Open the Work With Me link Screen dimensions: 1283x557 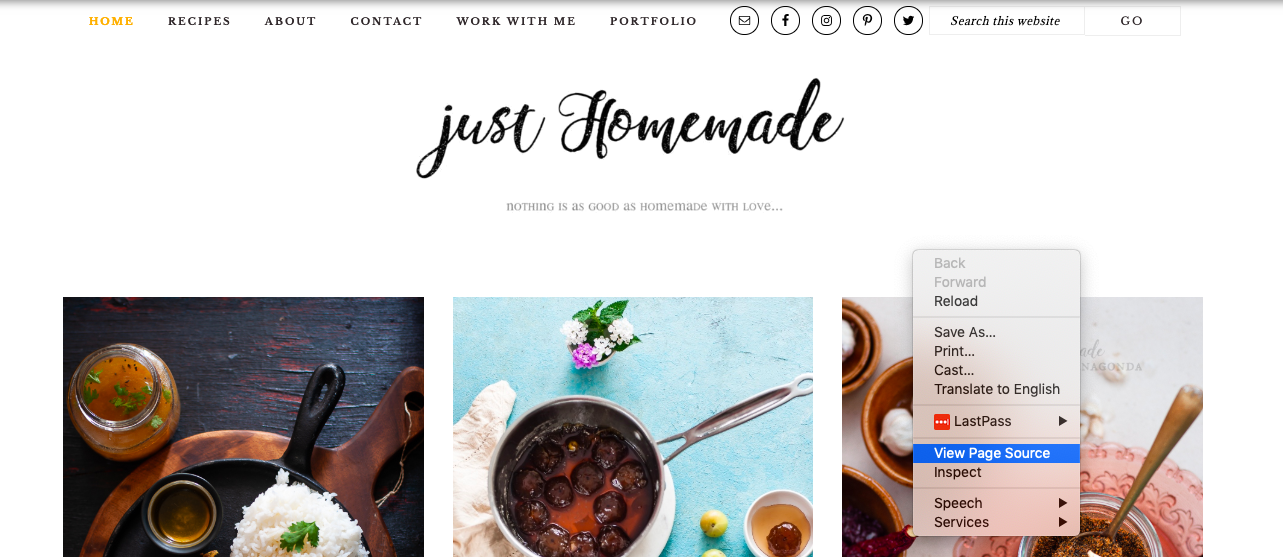pyautogui.click(x=516, y=21)
